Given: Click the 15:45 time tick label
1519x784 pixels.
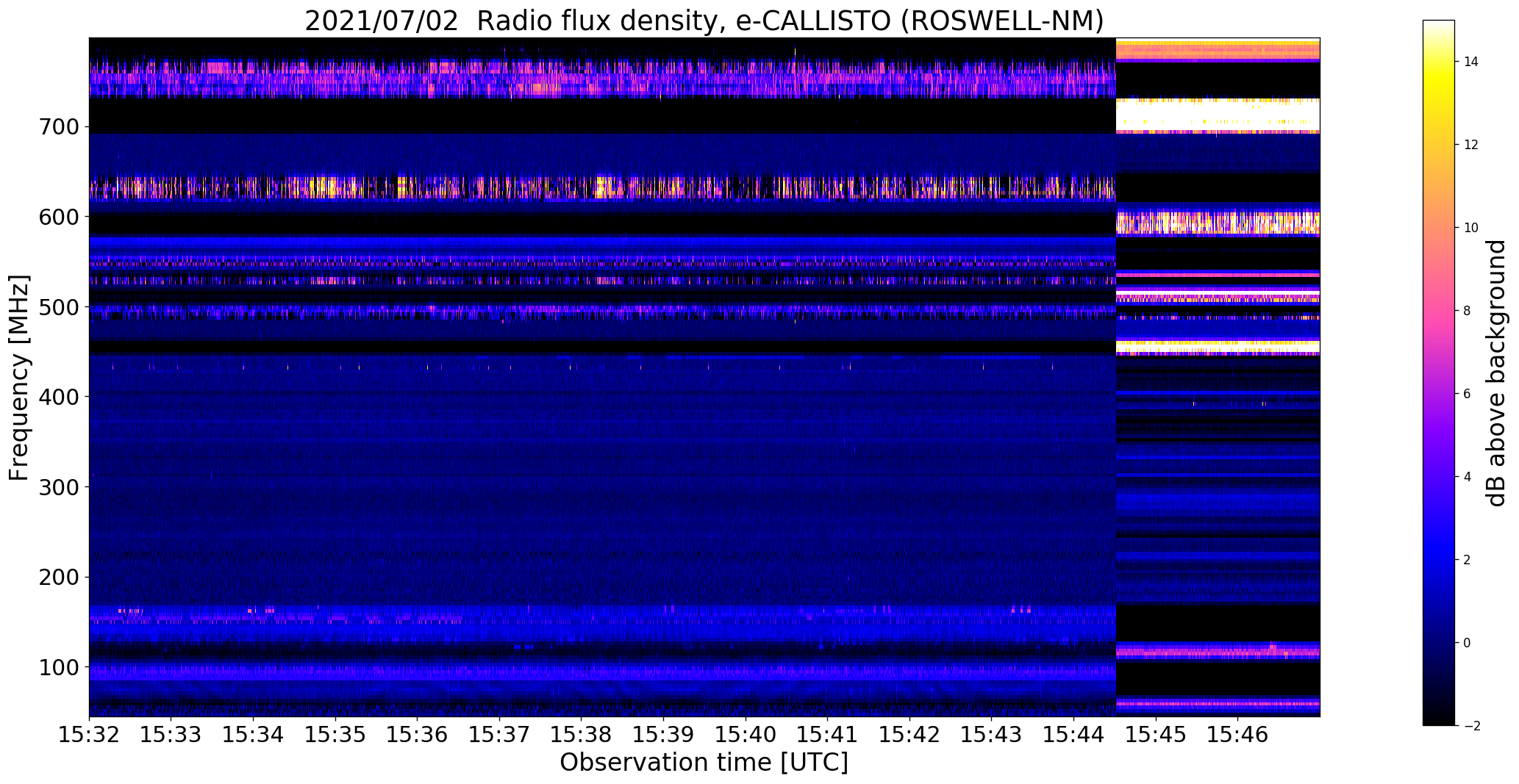Looking at the screenshot, I should point(1155,734).
